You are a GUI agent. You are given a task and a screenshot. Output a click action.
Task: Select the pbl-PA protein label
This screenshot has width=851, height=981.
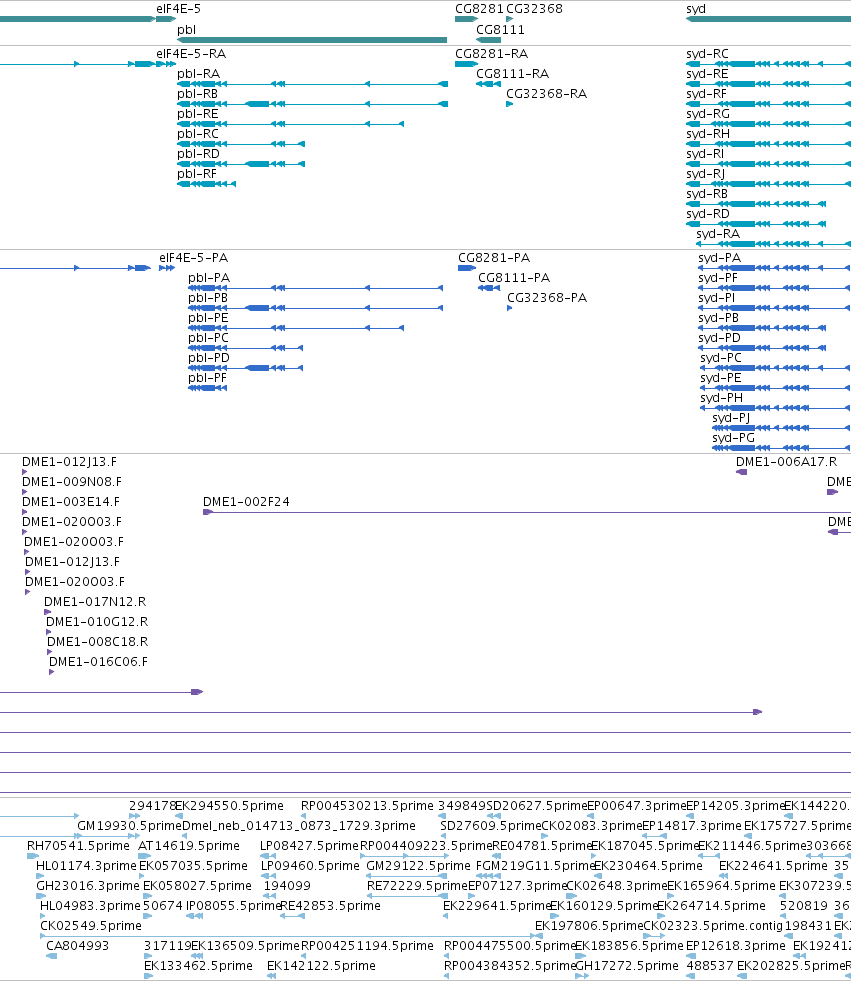click(209, 278)
